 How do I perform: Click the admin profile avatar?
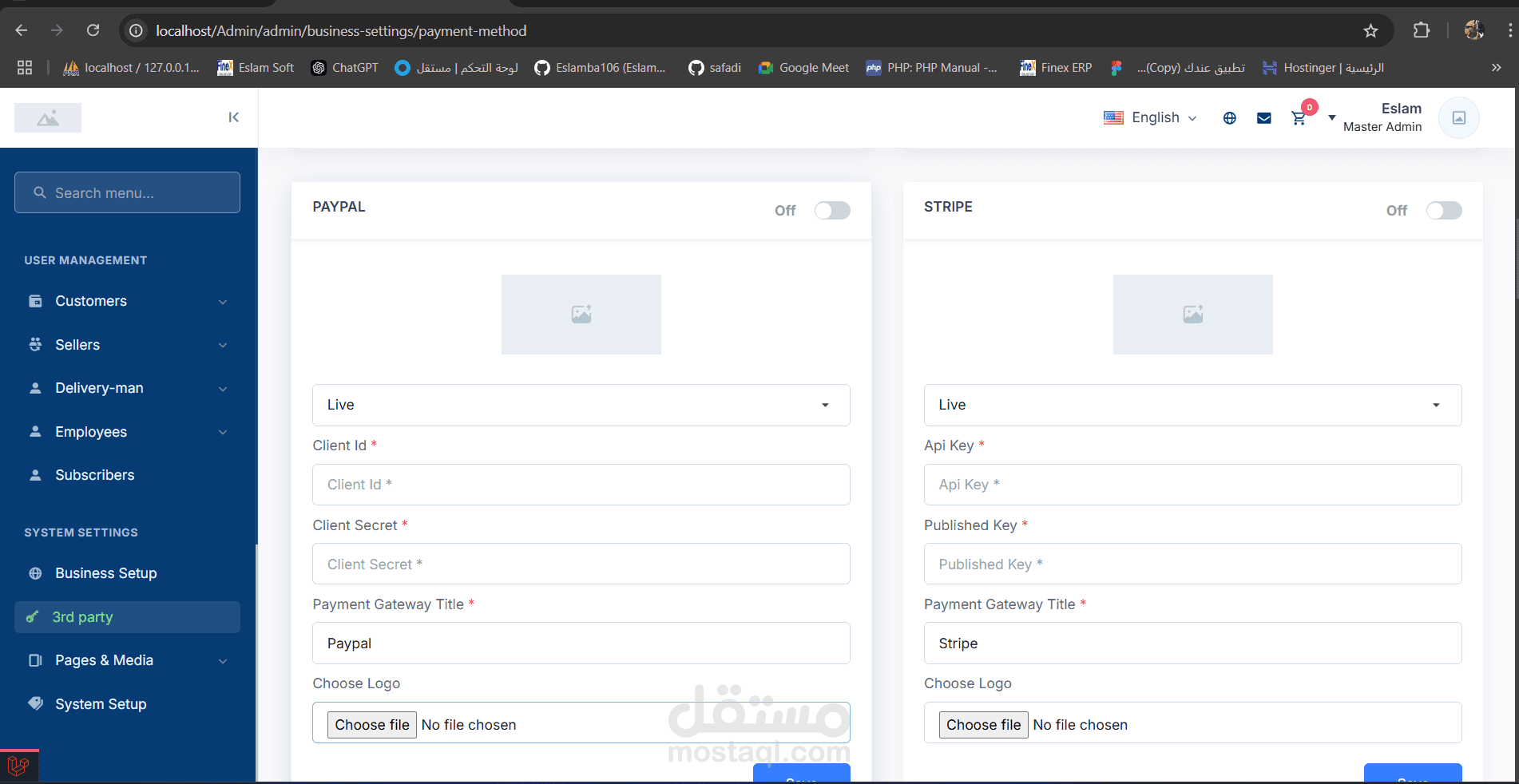pos(1459,117)
